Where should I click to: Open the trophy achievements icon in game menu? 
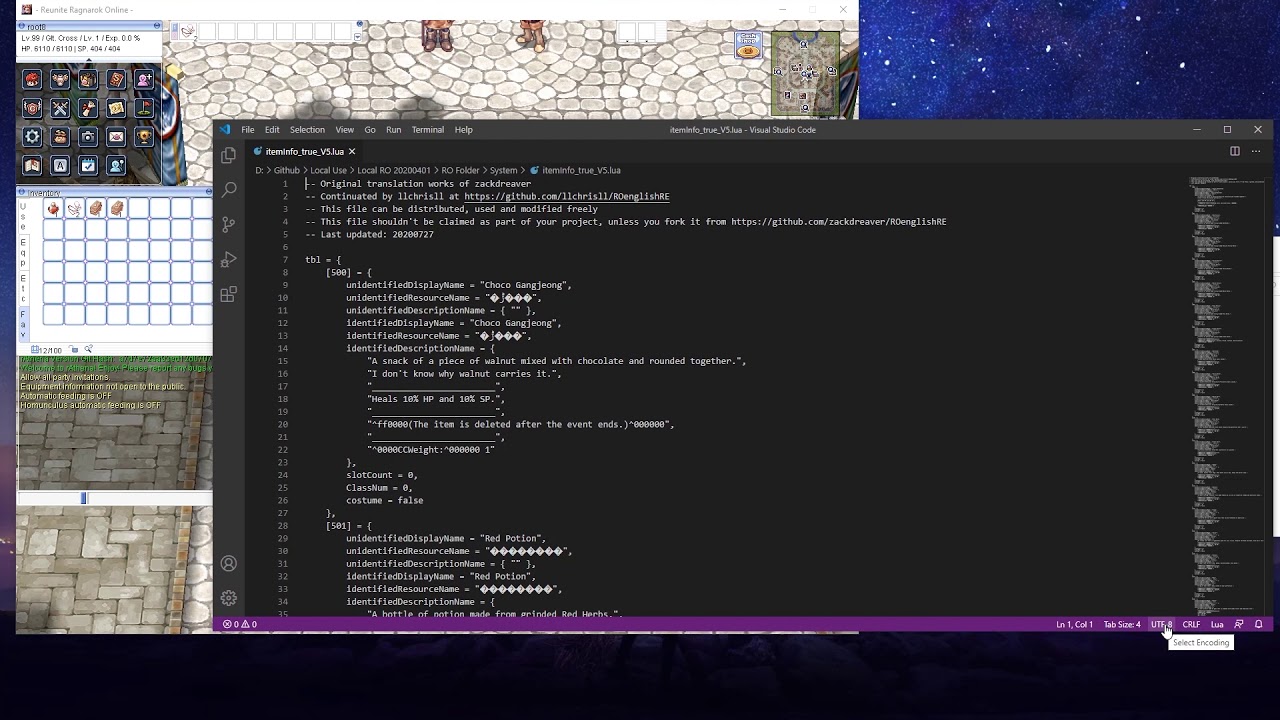(144, 137)
